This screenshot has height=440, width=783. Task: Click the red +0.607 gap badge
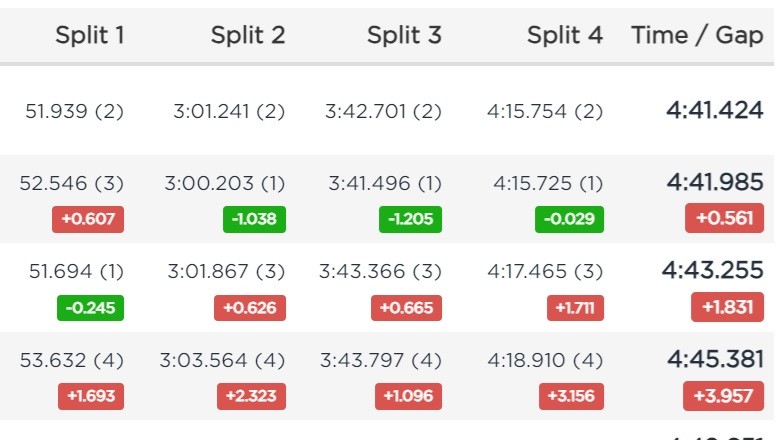coord(88,219)
